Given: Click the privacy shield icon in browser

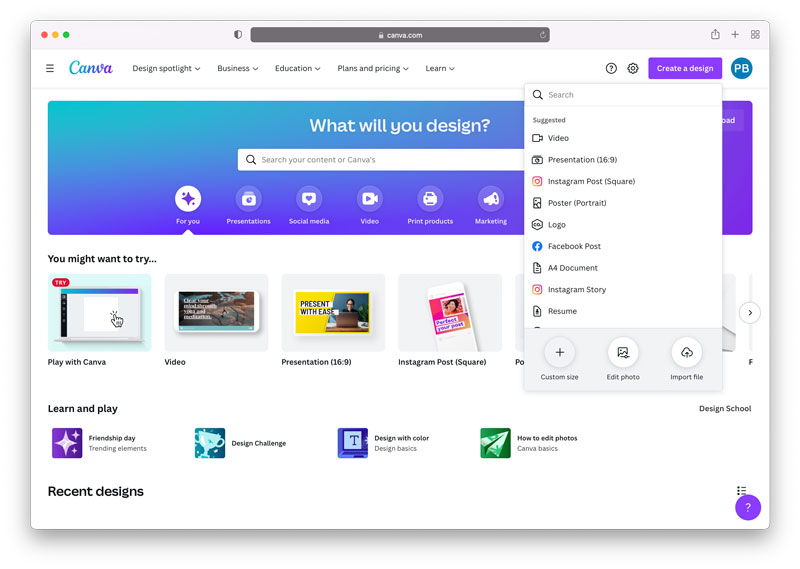Looking at the screenshot, I should (238, 34).
